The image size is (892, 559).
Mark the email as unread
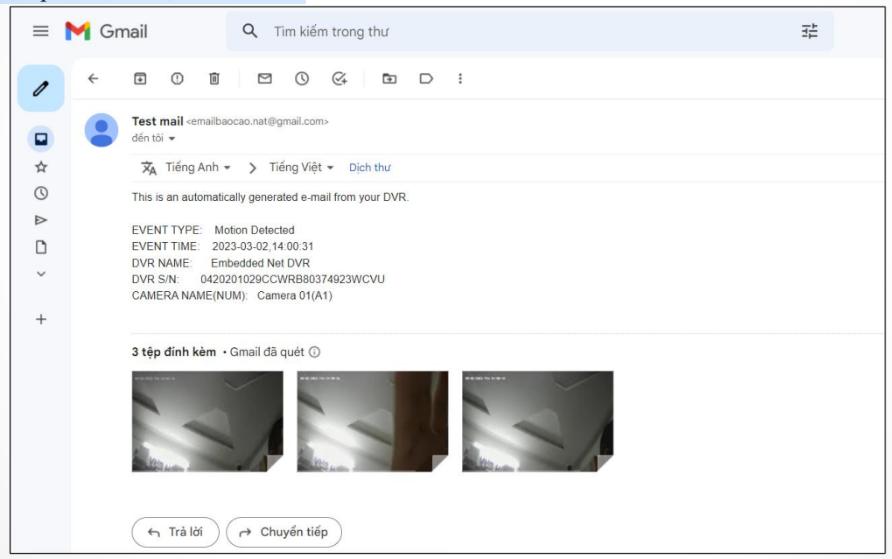[x=265, y=78]
